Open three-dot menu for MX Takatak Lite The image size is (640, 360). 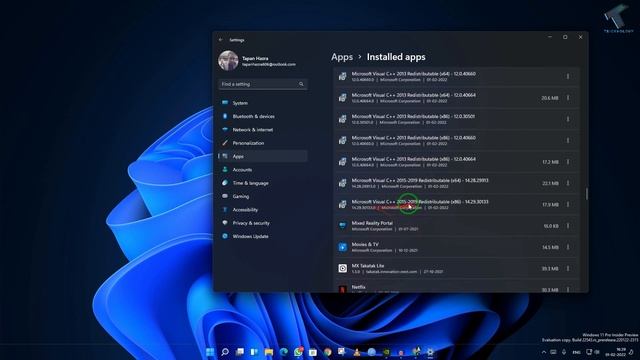(568, 269)
